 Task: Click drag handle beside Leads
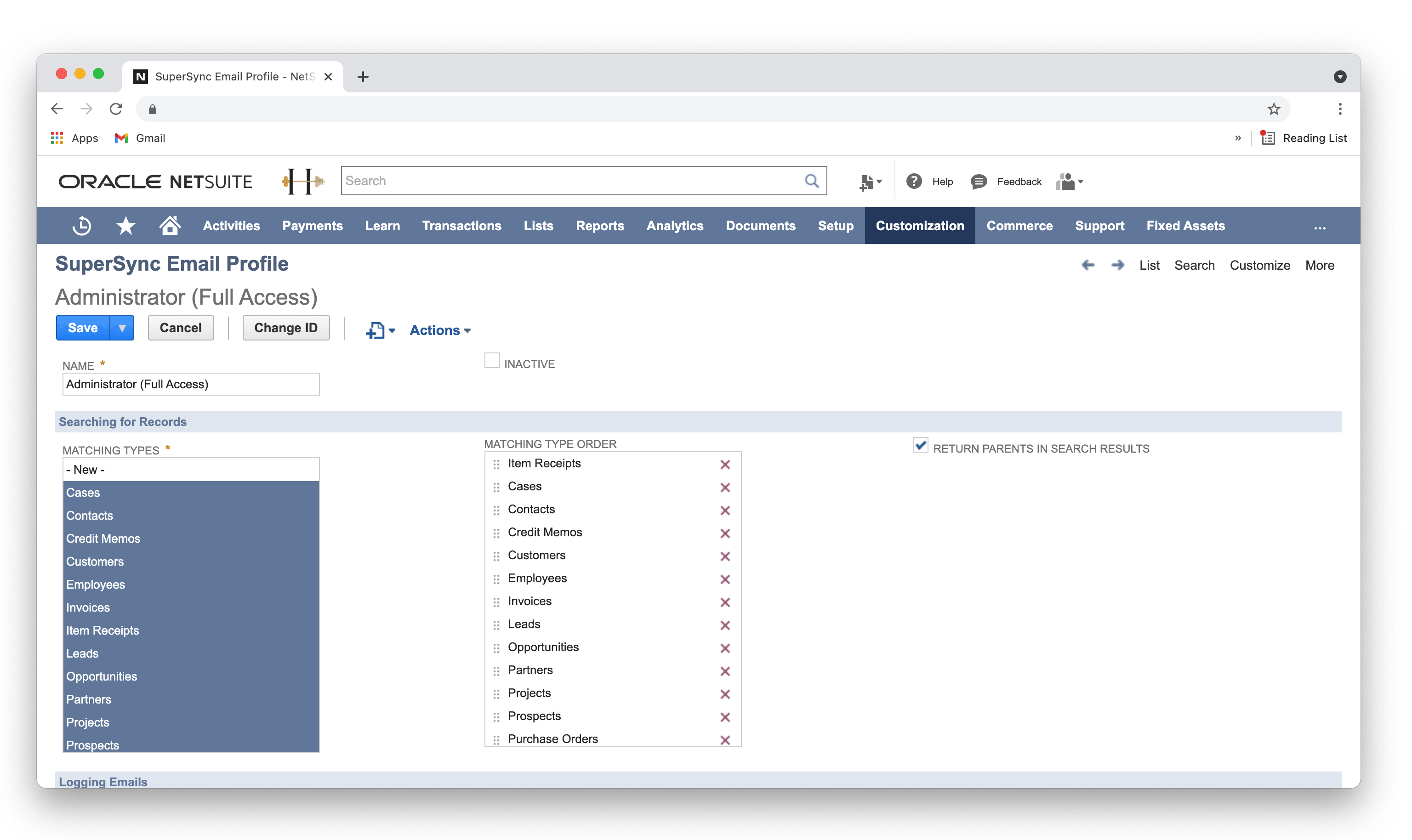pos(496,625)
